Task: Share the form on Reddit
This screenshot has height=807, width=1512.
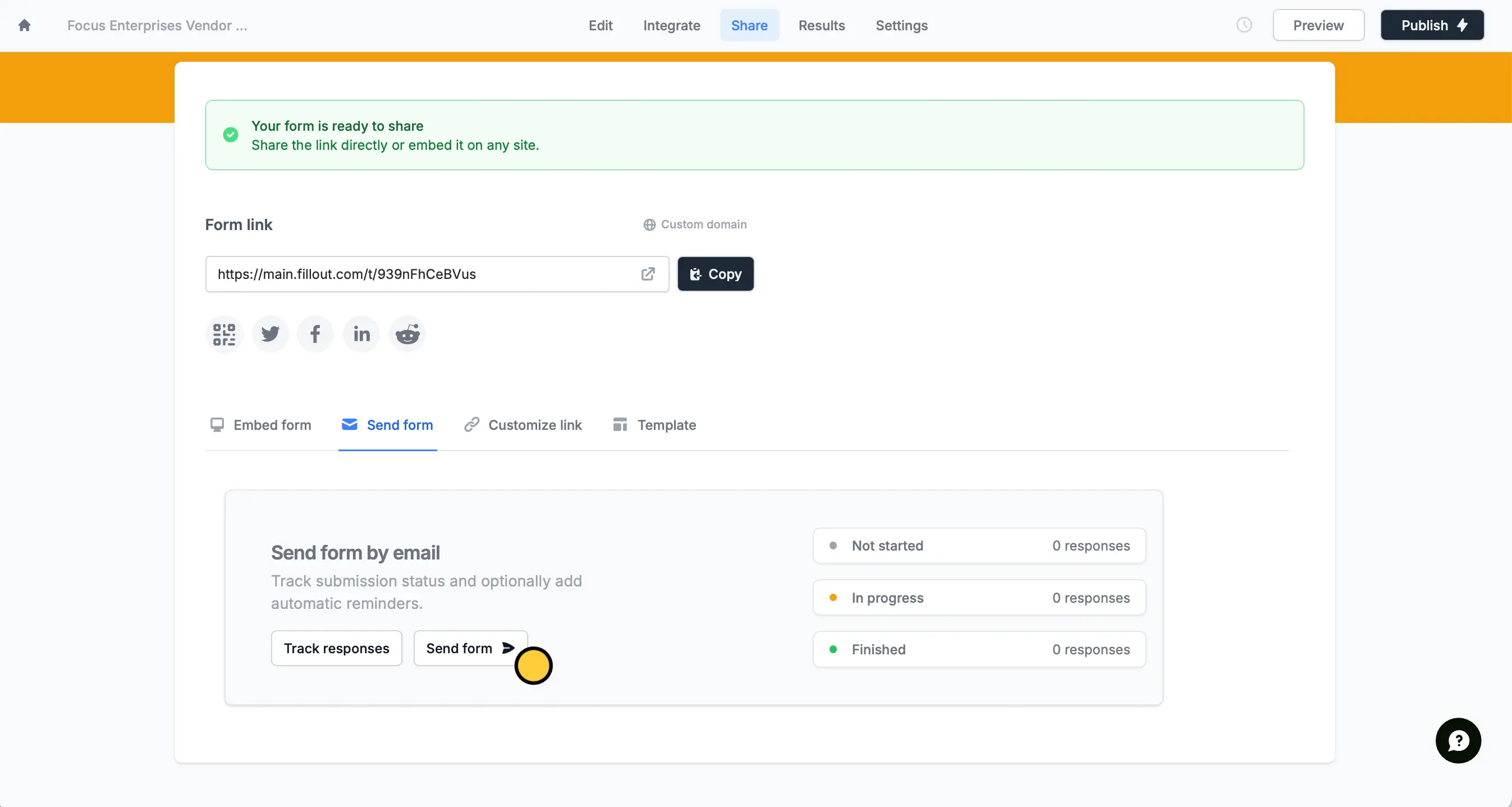Action: pyautogui.click(x=407, y=334)
